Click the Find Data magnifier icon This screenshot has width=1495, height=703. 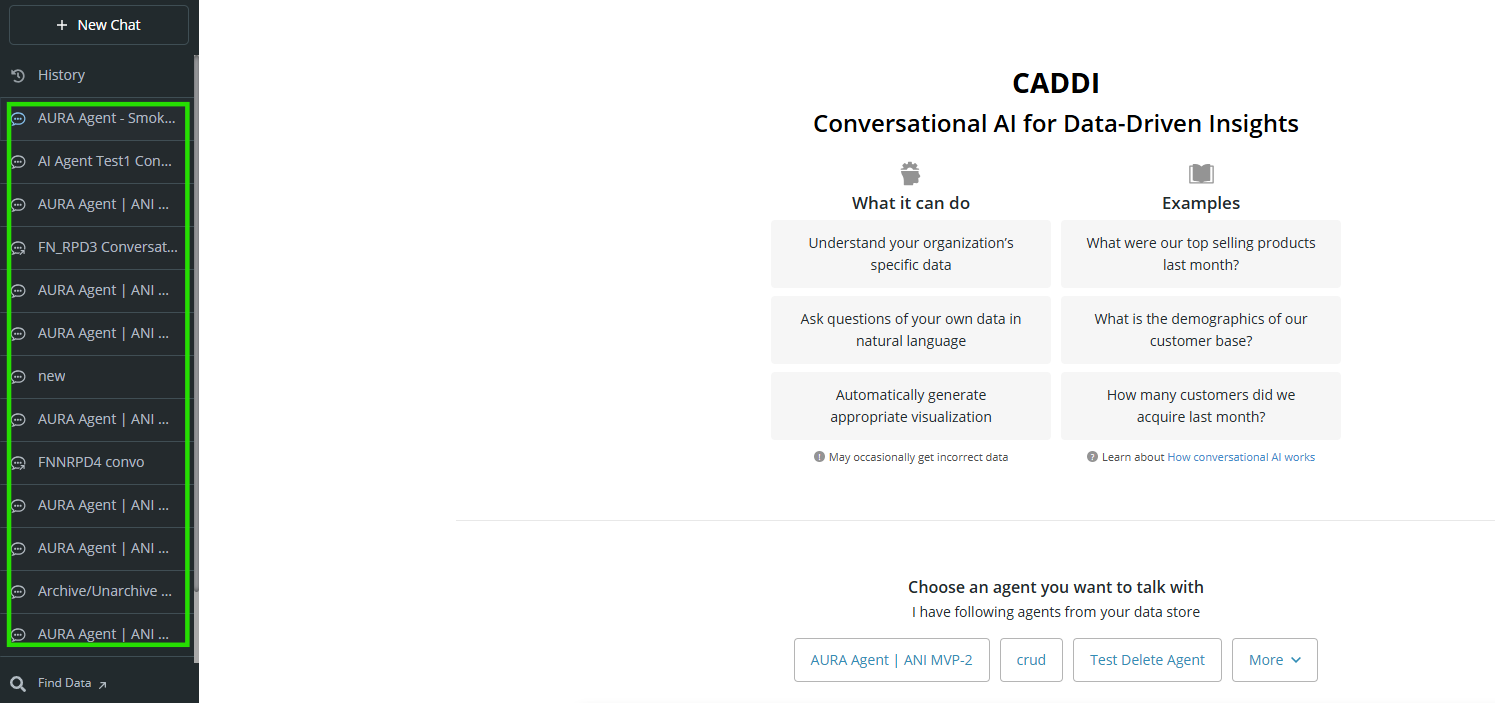(18, 684)
